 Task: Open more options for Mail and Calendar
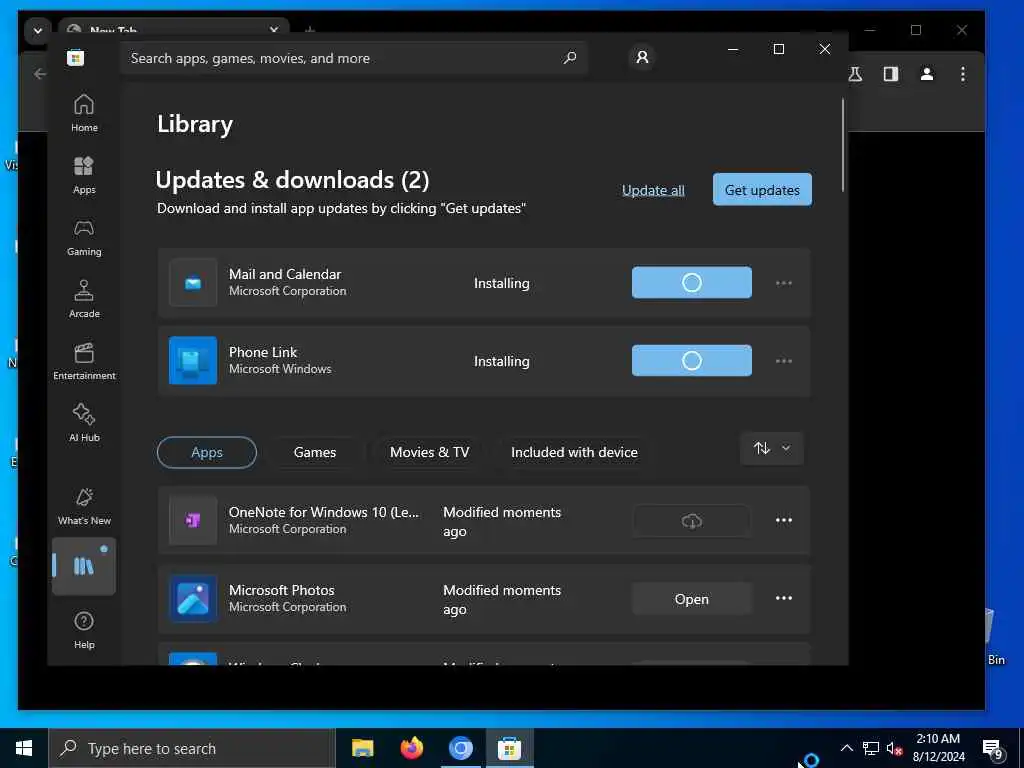coord(784,283)
